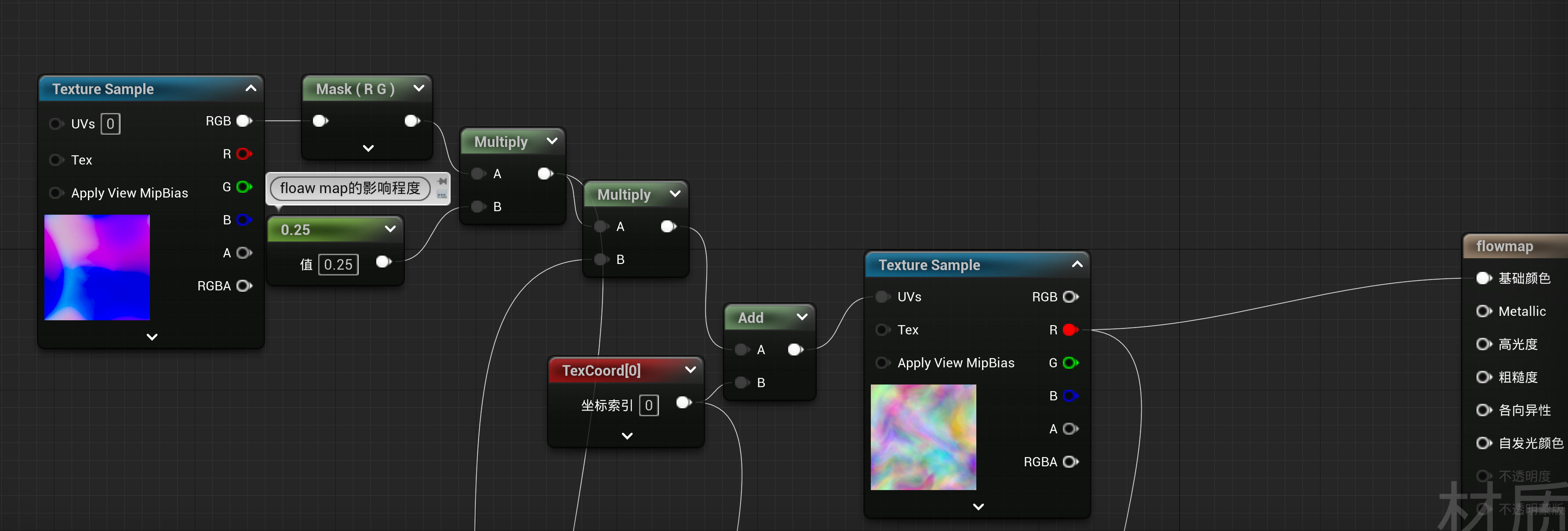The width and height of the screenshot is (1568, 531).
Task: Select pastel rainbow texture preview thumbnail
Action: coord(924,437)
